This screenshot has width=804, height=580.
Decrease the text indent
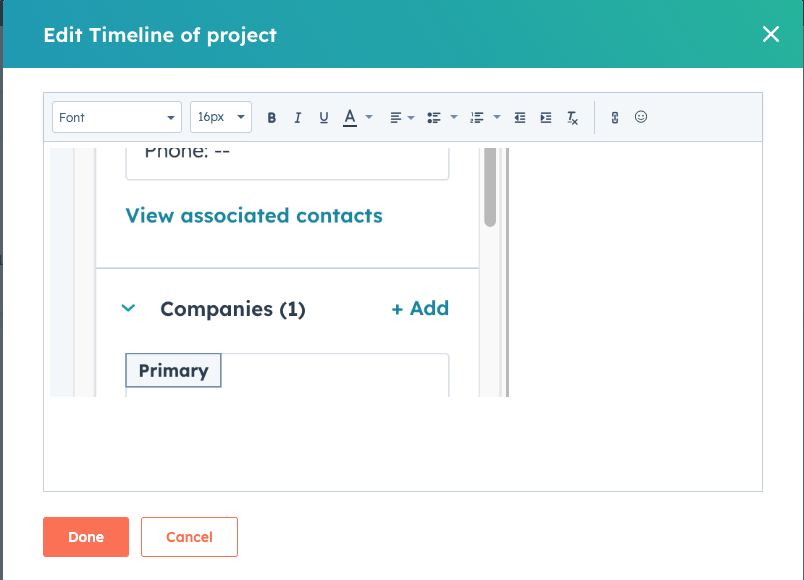pyautogui.click(x=519, y=117)
